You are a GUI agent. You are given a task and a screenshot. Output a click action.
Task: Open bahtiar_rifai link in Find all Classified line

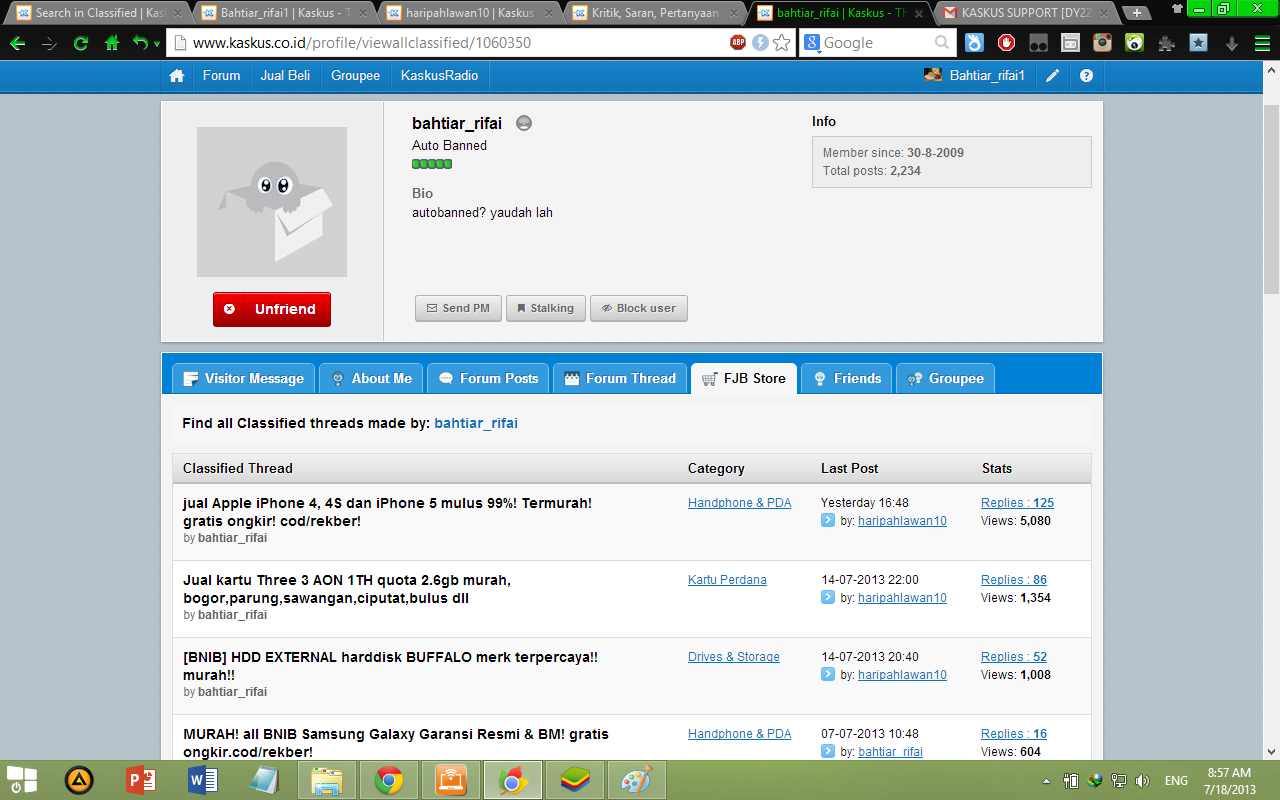click(476, 424)
